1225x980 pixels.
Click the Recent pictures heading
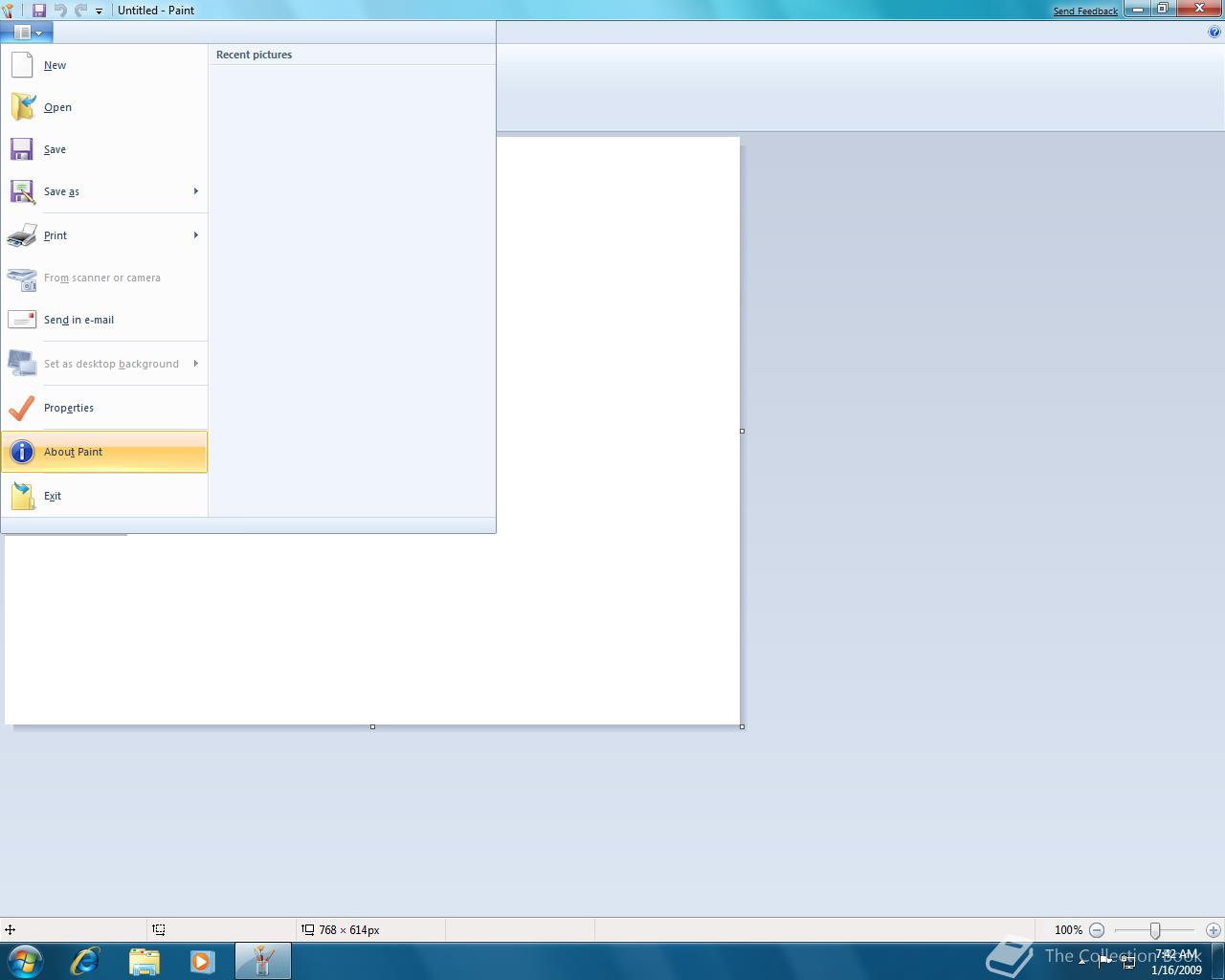[x=254, y=55]
